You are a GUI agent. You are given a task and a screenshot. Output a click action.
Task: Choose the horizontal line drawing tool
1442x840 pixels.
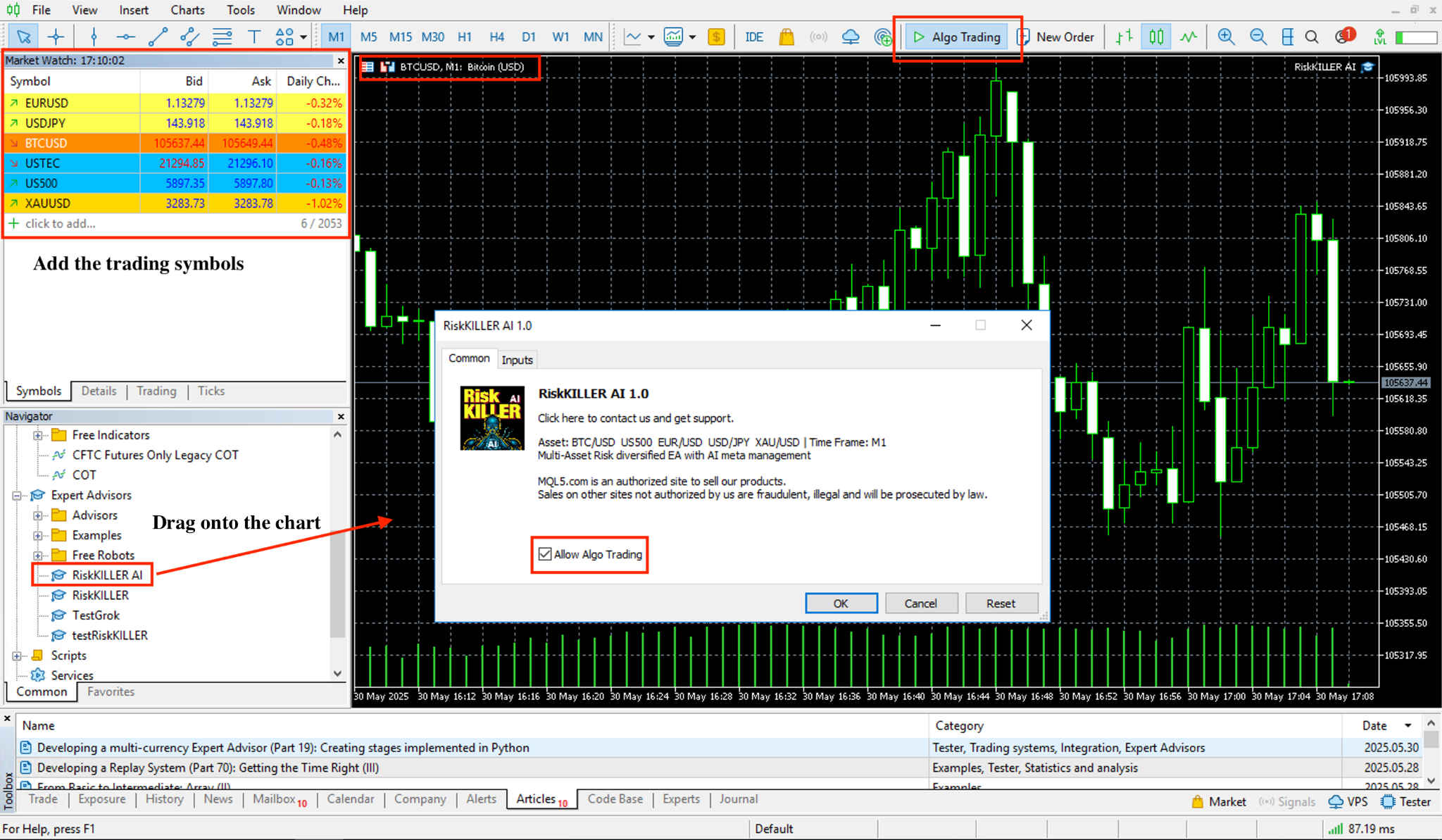point(125,37)
